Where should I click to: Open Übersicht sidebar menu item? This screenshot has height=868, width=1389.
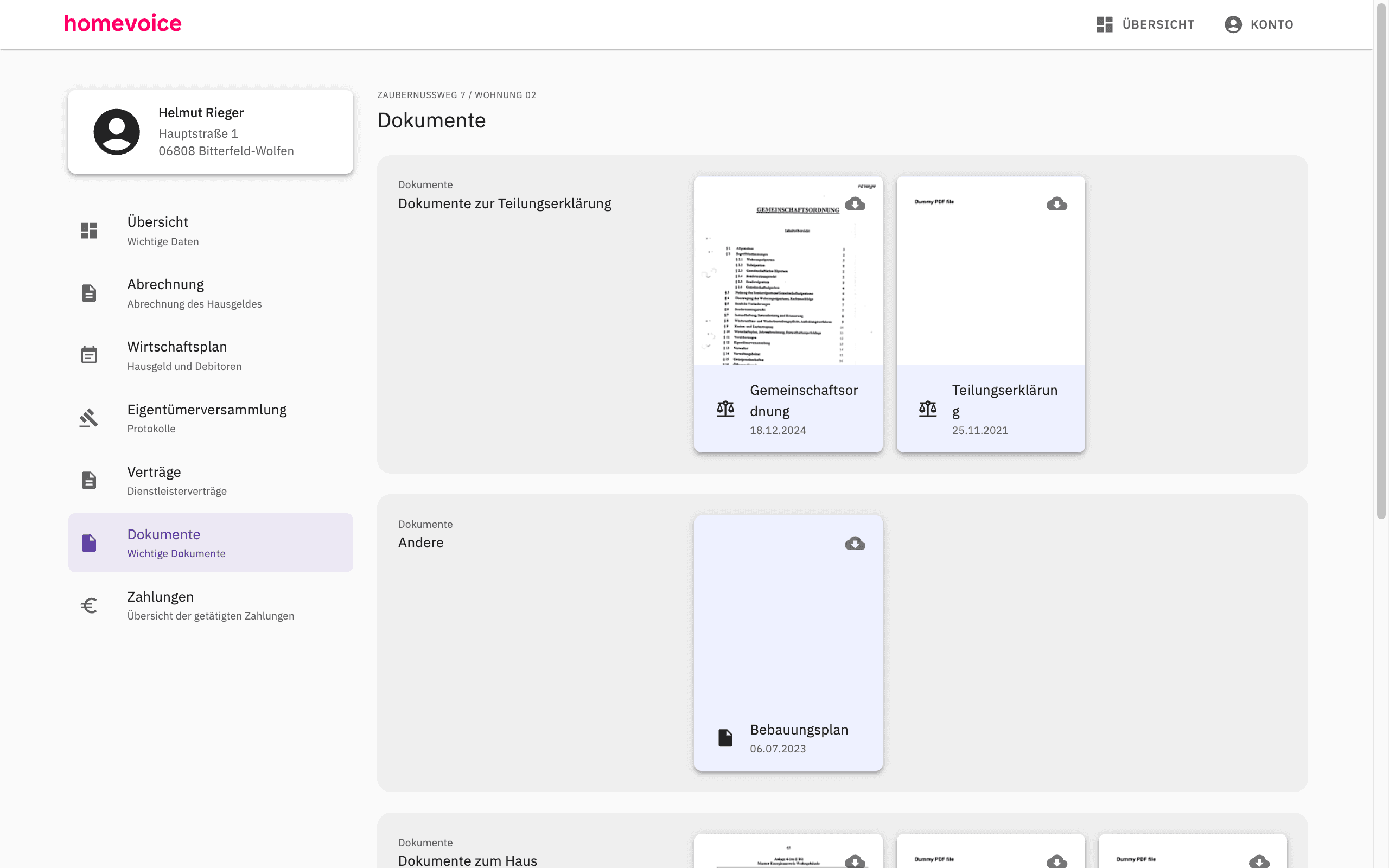pyautogui.click(x=211, y=231)
